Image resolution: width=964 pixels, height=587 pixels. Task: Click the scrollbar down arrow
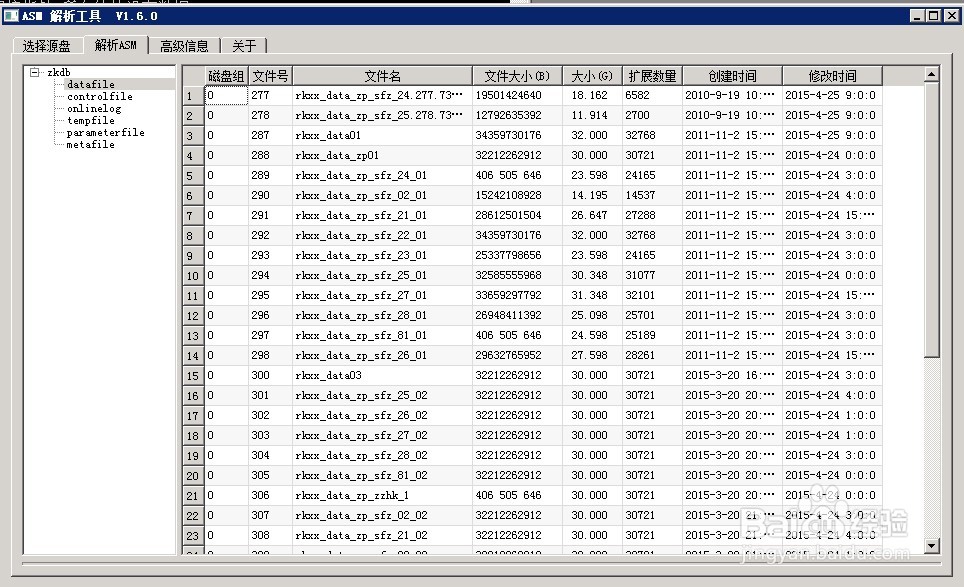point(931,545)
